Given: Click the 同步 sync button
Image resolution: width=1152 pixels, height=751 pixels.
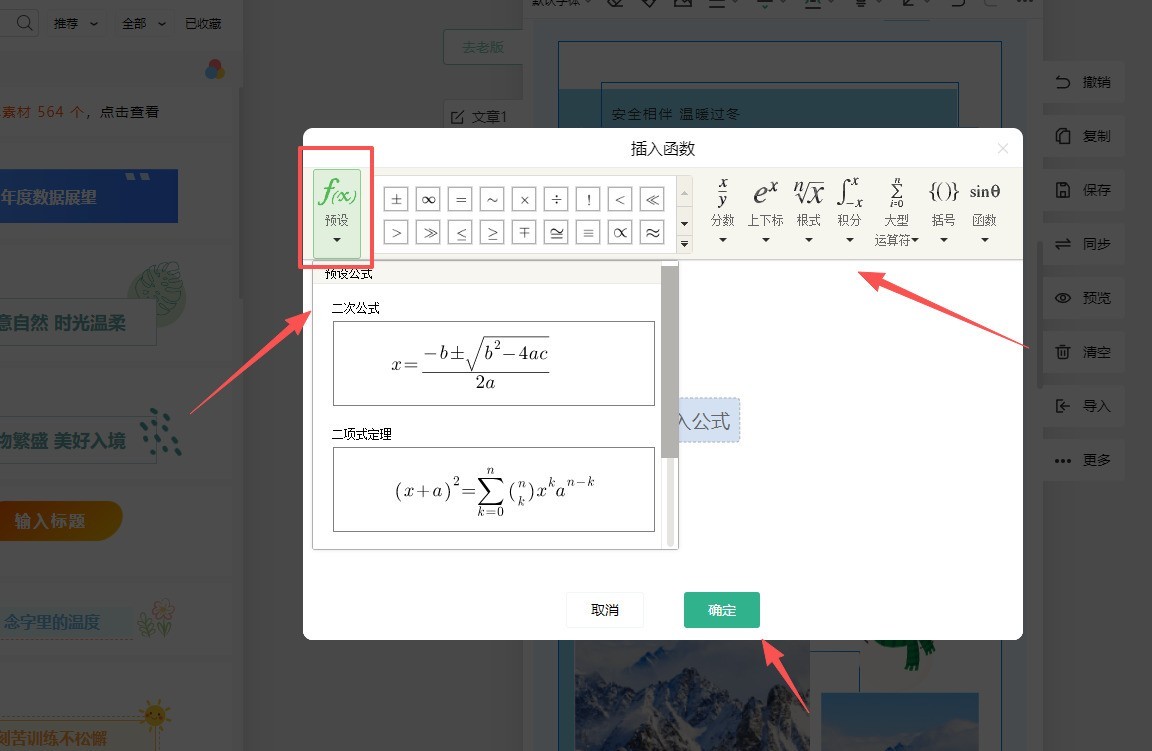Looking at the screenshot, I should [1083, 244].
